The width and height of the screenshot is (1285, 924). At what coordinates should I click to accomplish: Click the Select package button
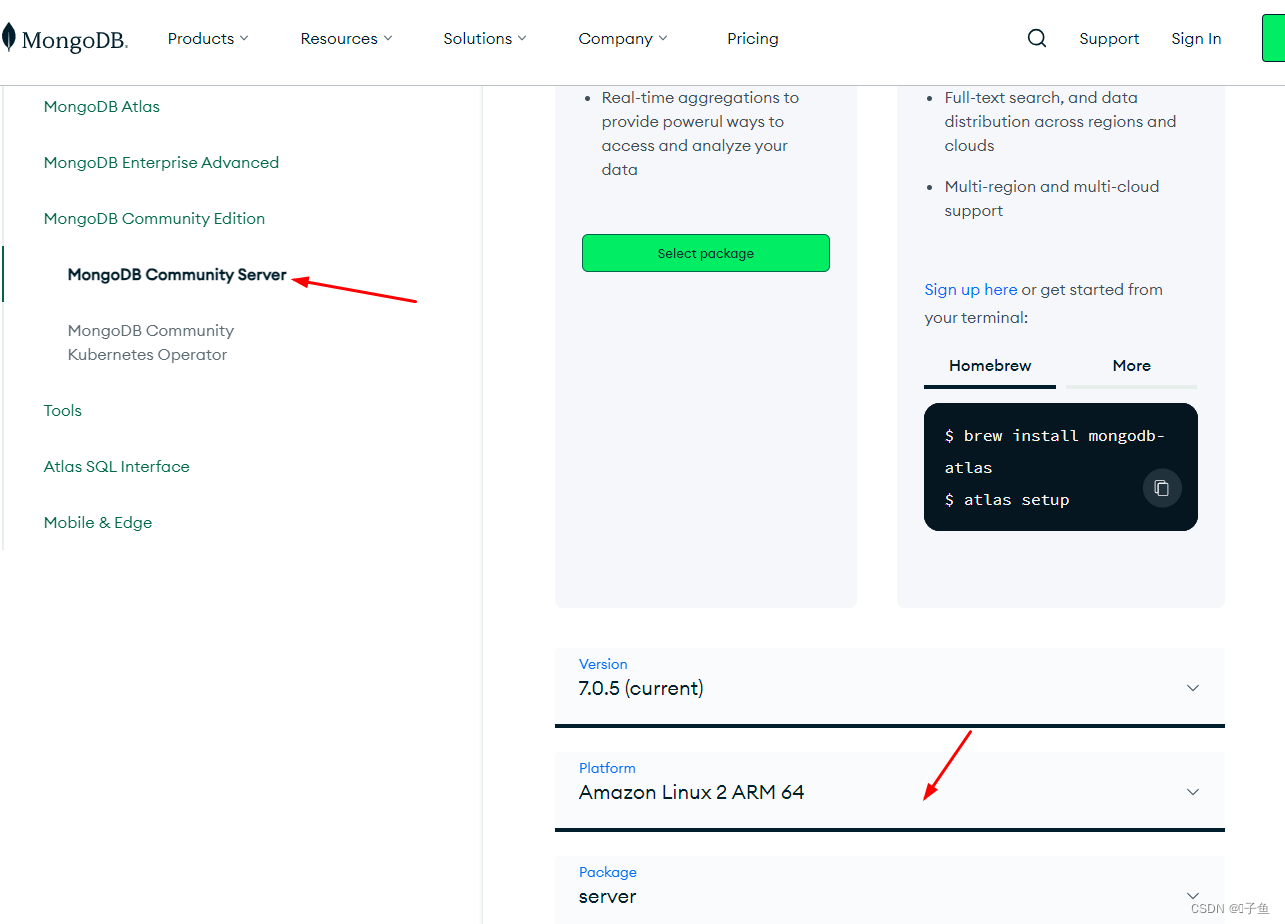[x=706, y=253]
